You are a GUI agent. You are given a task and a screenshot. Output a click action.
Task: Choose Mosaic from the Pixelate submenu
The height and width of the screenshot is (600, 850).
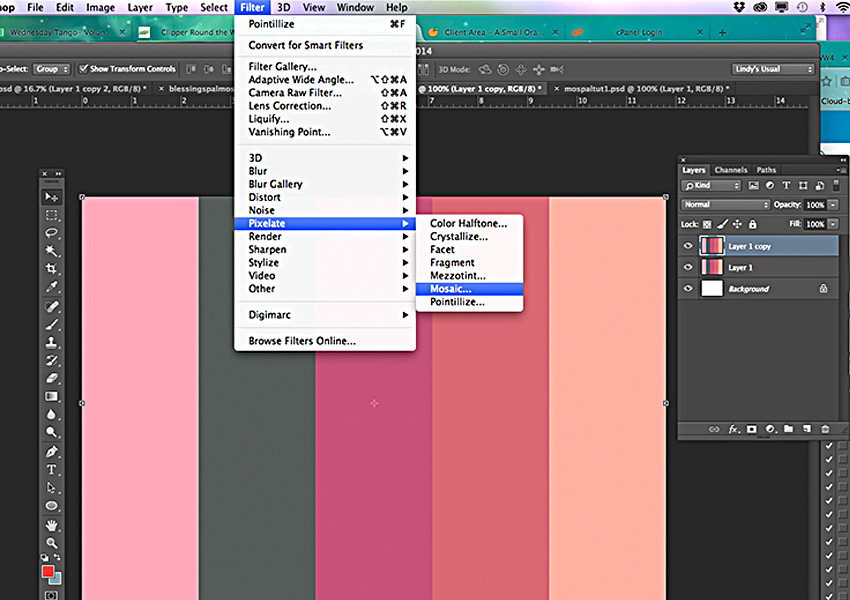coord(455,288)
